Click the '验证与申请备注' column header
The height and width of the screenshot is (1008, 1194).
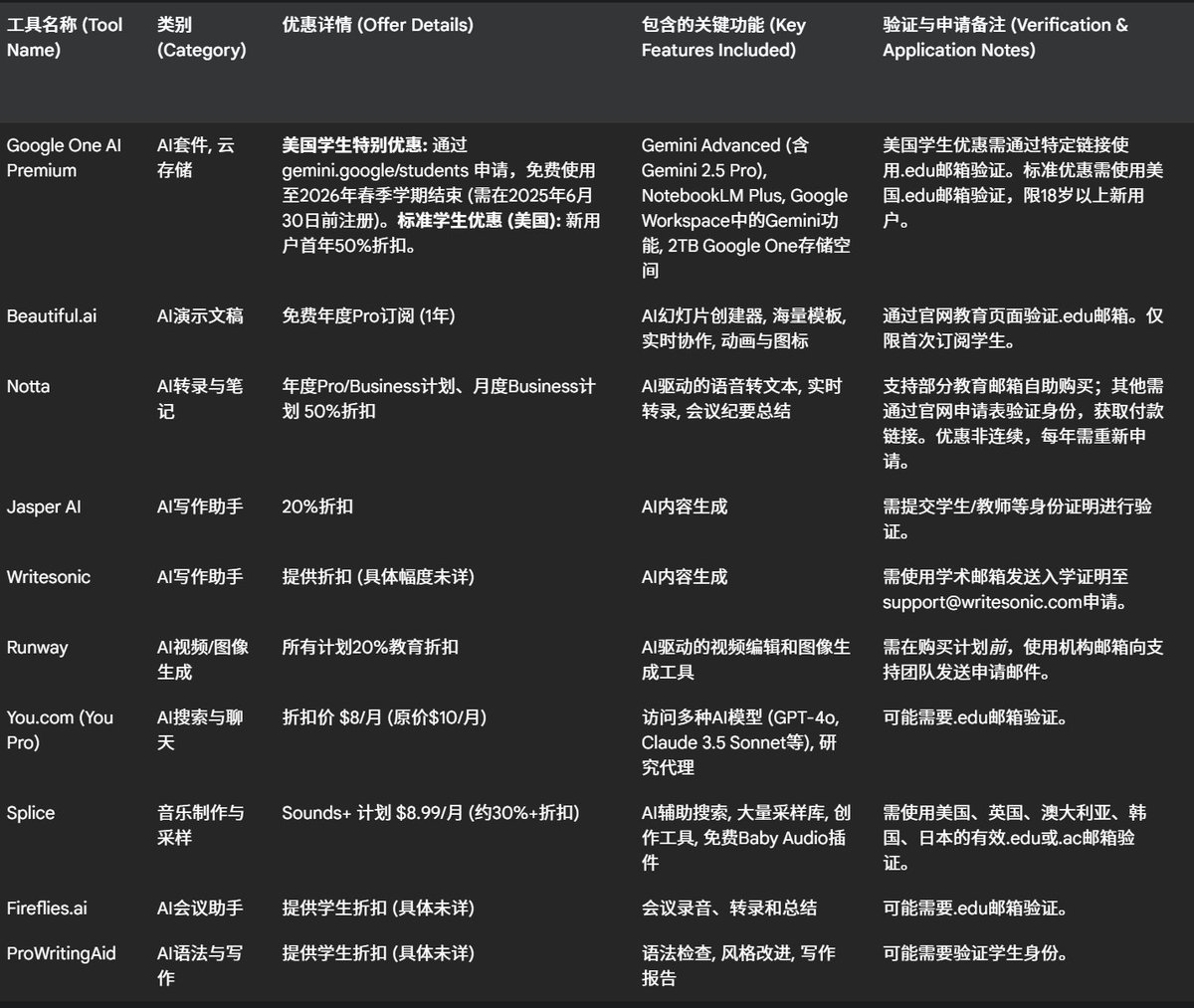click(1006, 37)
